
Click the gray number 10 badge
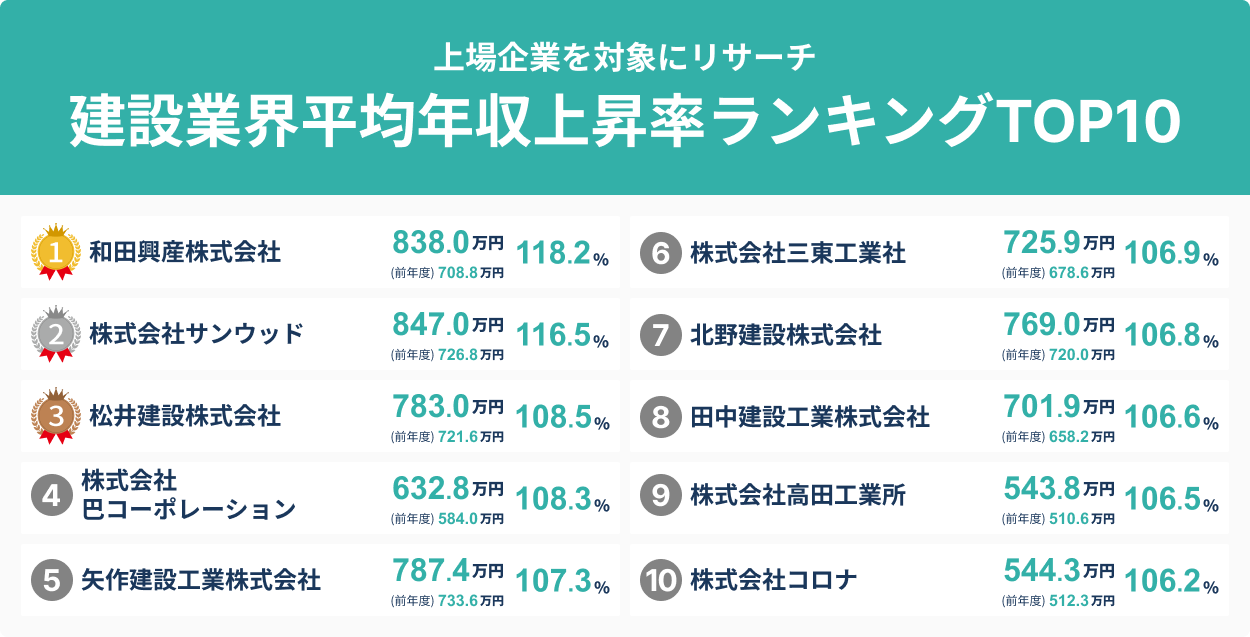[x=660, y=580]
